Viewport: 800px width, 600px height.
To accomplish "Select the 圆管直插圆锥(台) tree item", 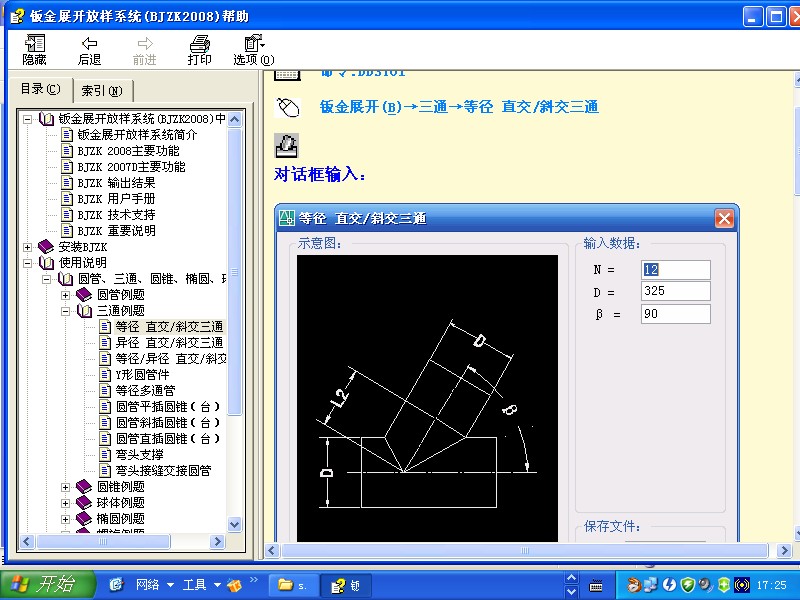I will click(168, 439).
